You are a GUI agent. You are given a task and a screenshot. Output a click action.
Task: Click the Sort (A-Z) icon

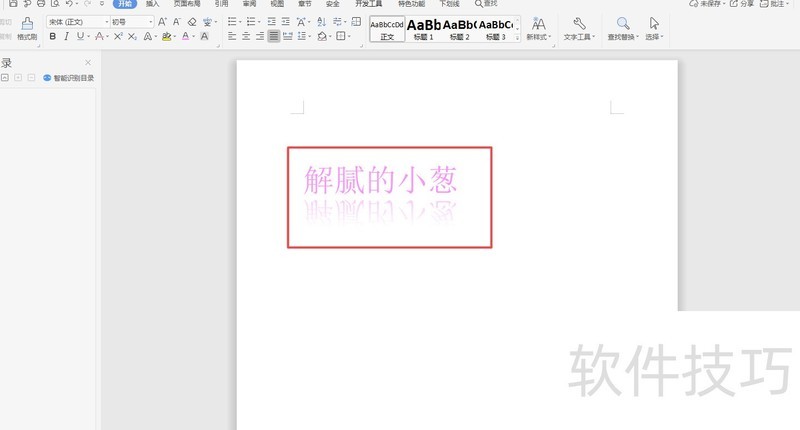point(321,21)
